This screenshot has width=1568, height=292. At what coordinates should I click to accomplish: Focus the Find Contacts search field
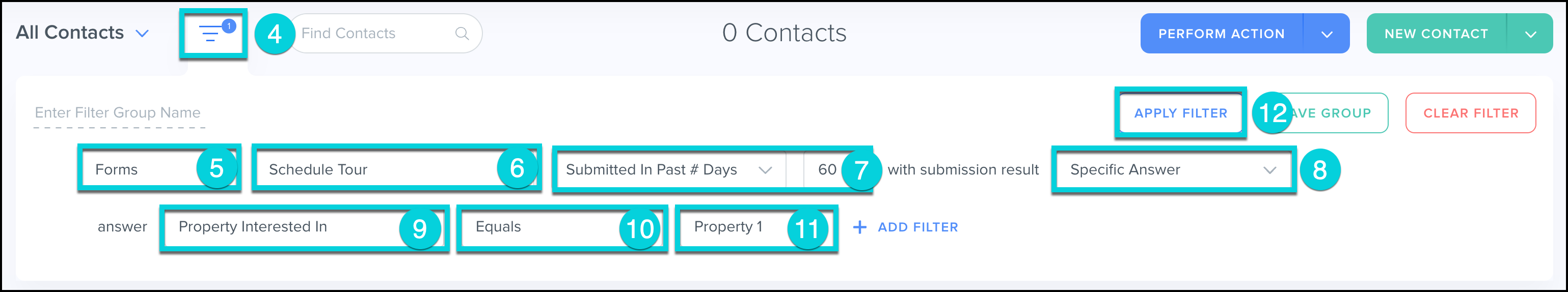pos(371,34)
